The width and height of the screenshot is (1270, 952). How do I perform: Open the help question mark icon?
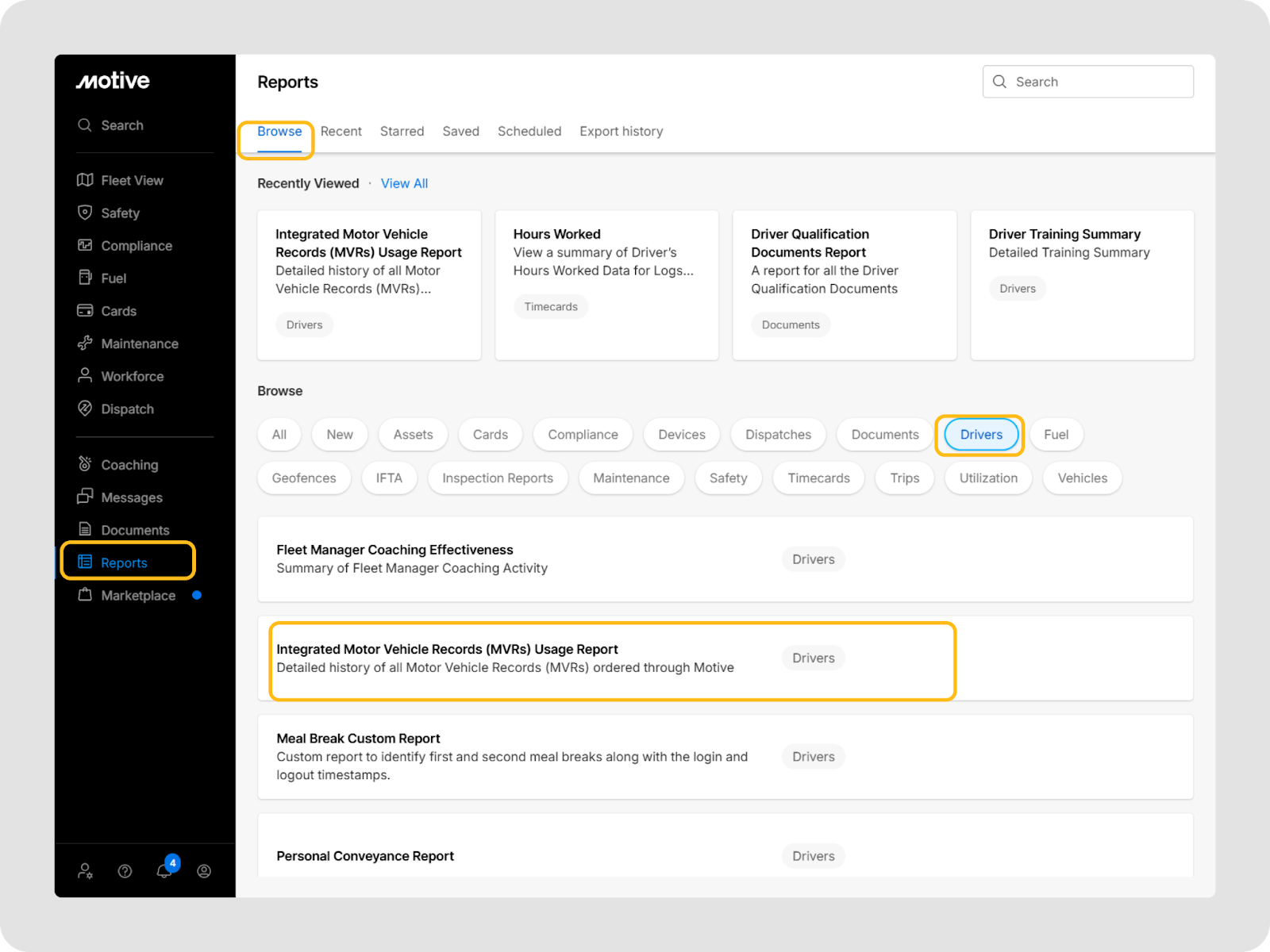pyautogui.click(x=125, y=871)
